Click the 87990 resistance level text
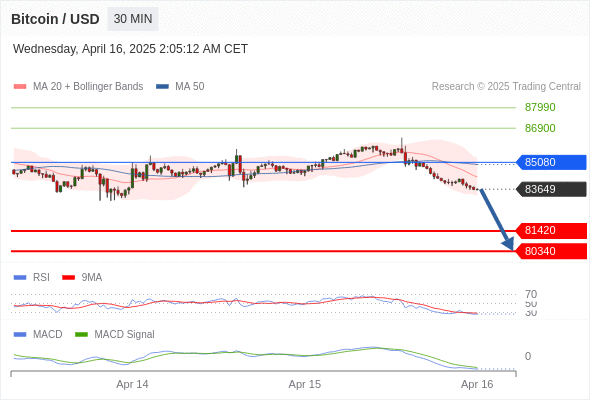 540,107
